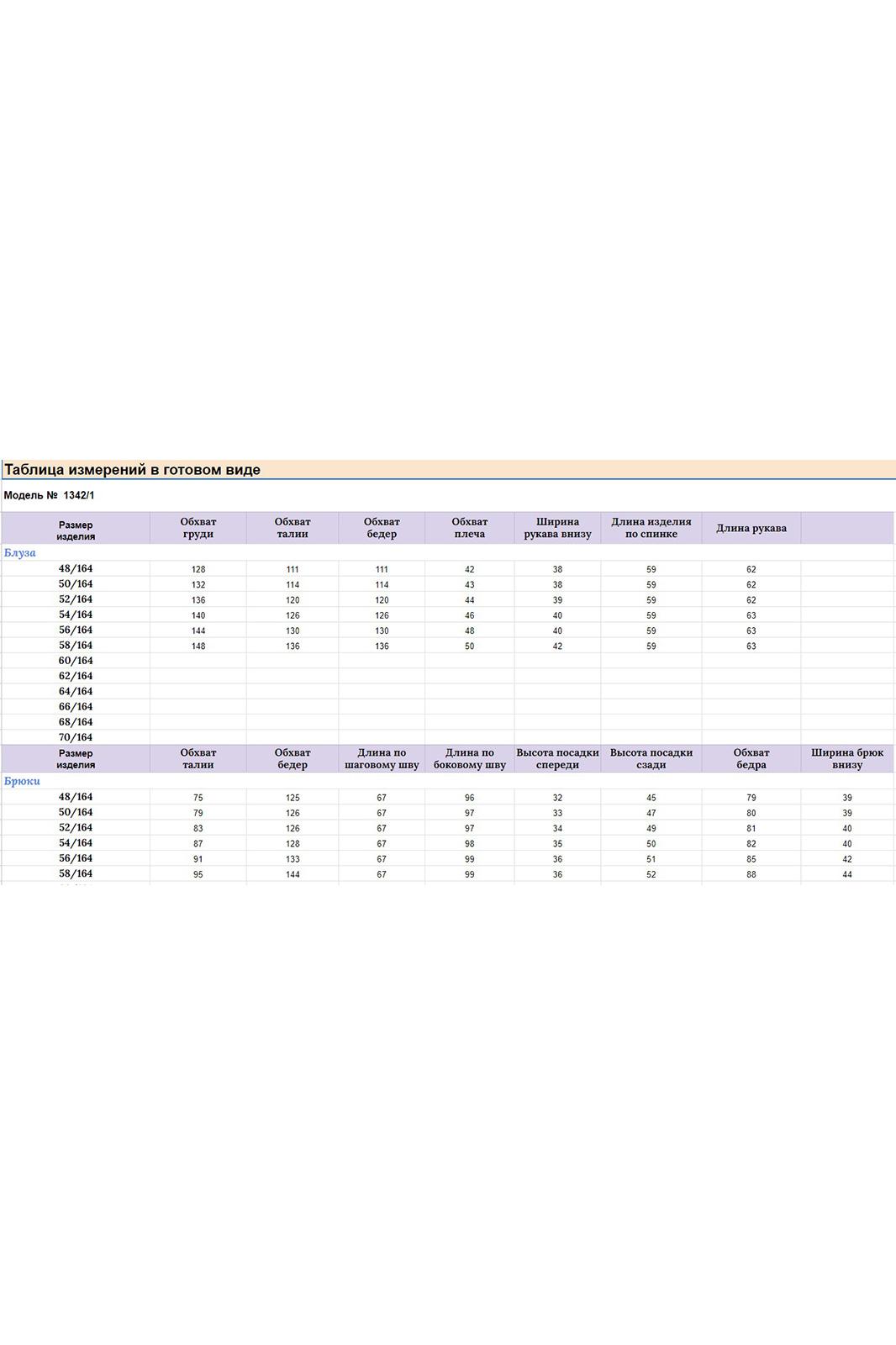Select the 'Длина изделия по спинке' header

[651, 528]
